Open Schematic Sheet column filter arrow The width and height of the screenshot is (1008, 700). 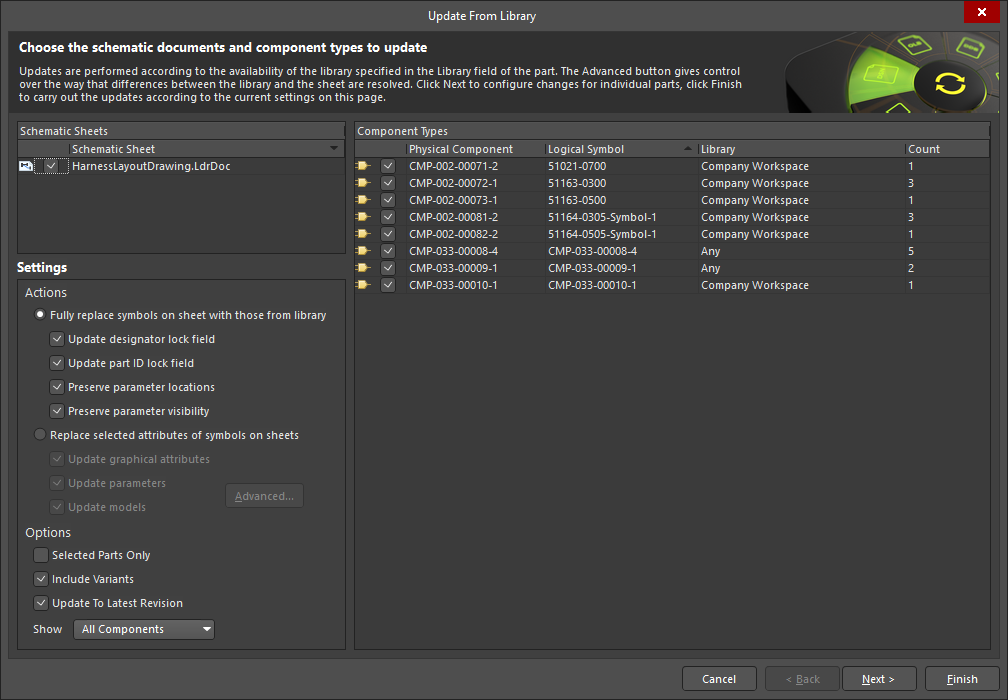coord(334,148)
